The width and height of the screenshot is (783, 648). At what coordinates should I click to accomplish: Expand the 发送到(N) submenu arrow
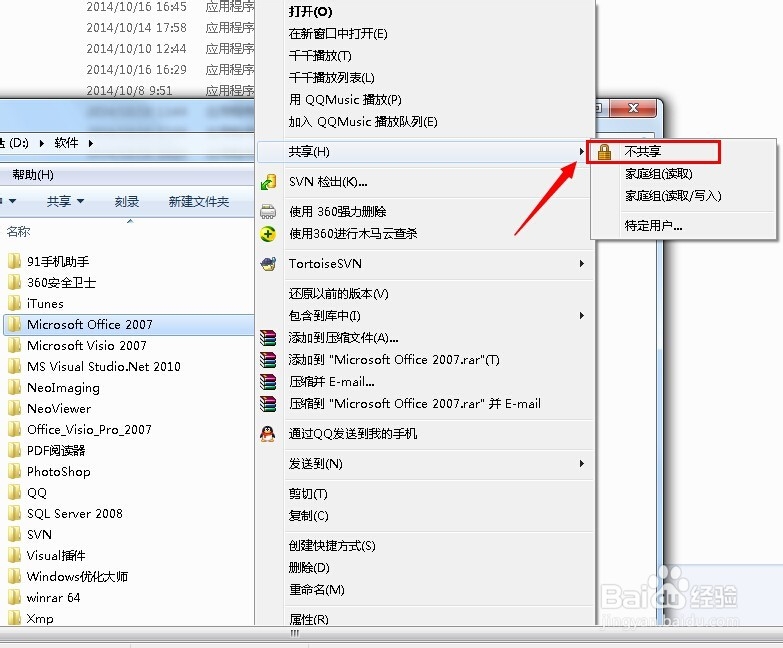tap(582, 464)
